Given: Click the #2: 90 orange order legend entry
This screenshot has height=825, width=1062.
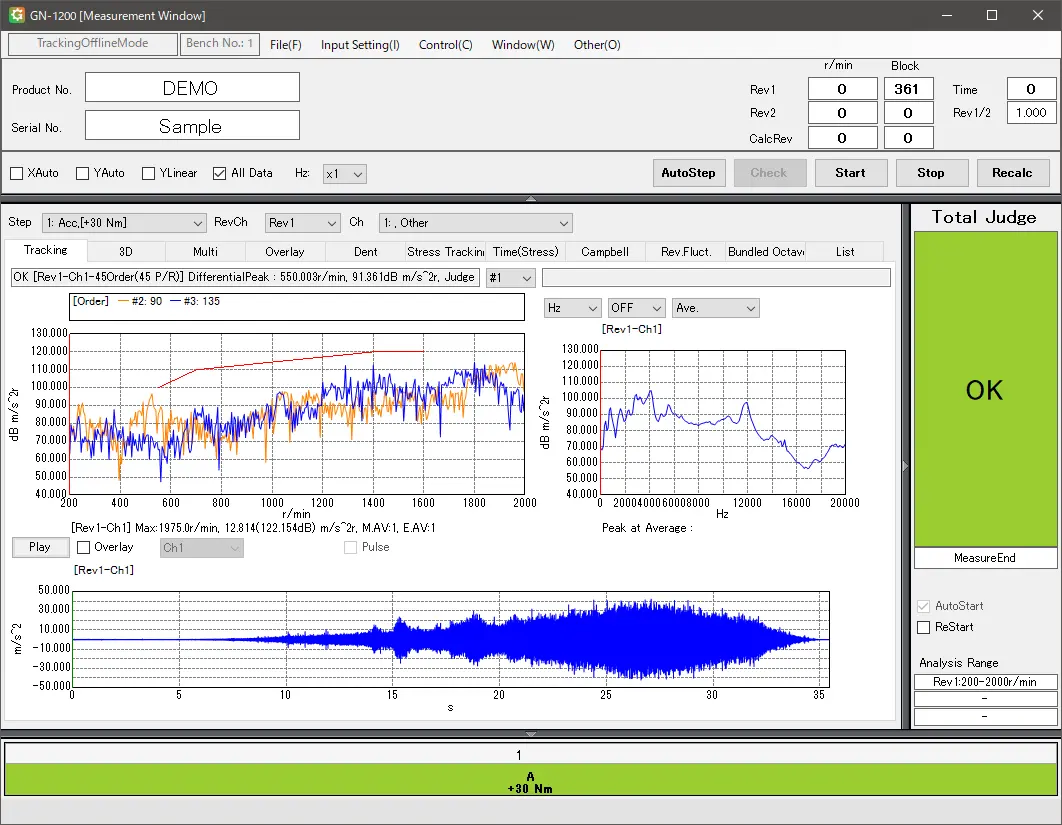Looking at the screenshot, I should tap(140, 301).
